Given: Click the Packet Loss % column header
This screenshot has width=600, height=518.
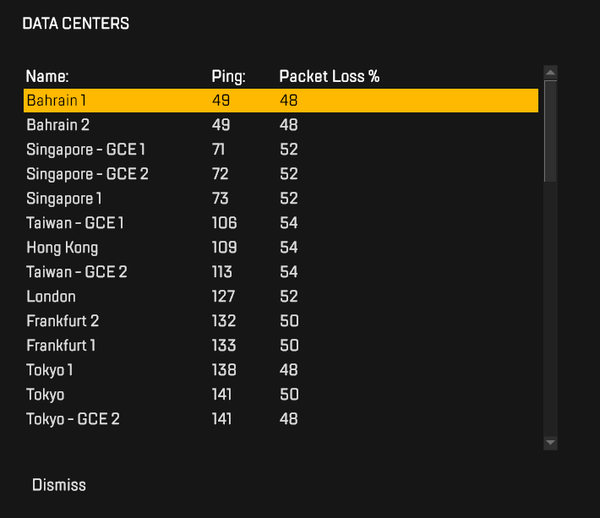Looking at the screenshot, I should tap(329, 76).
